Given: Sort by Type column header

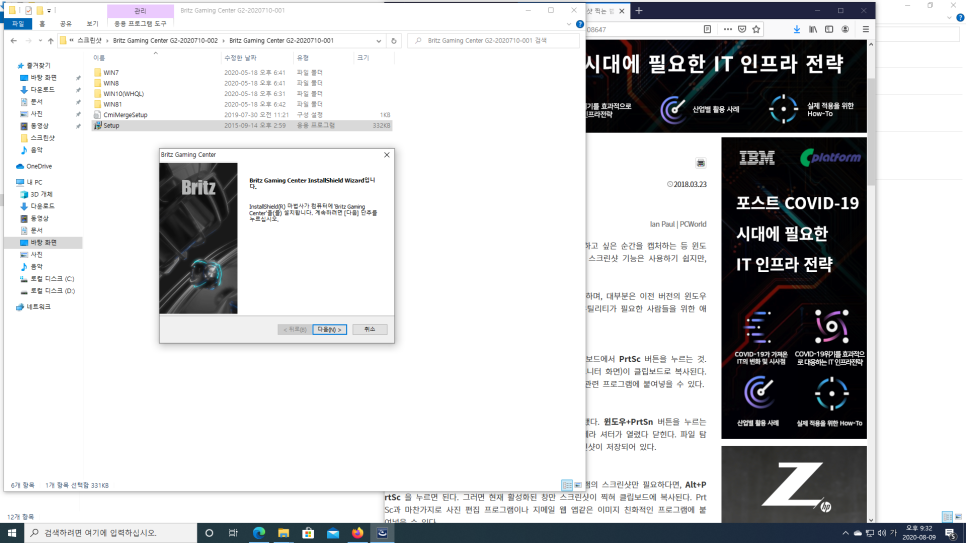Looking at the screenshot, I should click(x=302, y=58).
